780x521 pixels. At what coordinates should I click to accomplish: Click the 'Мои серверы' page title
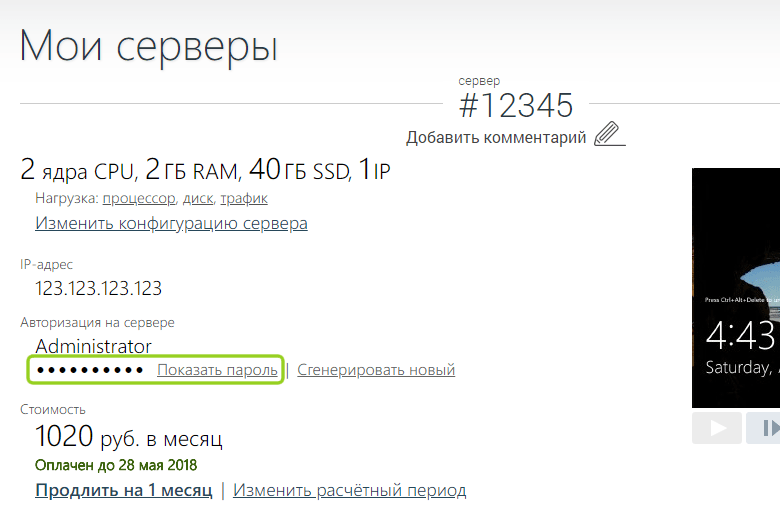148,46
